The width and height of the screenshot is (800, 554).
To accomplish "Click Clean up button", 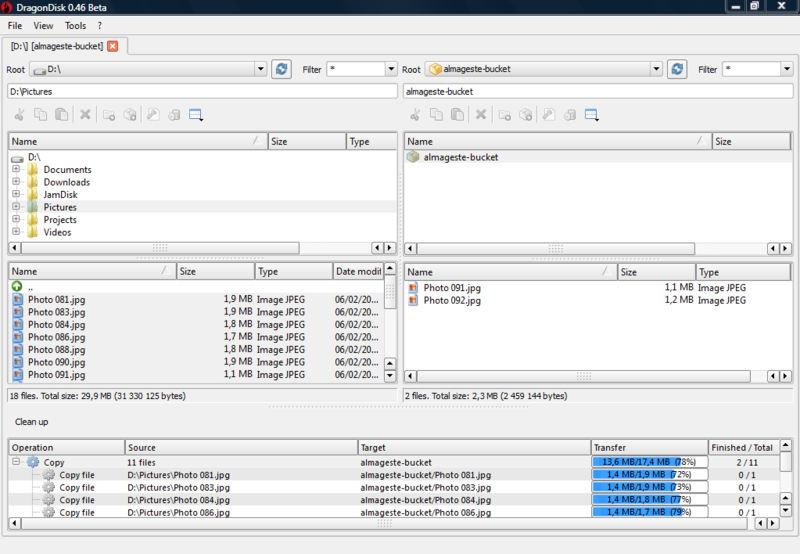I will pyautogui.click(x=32, y=422).
